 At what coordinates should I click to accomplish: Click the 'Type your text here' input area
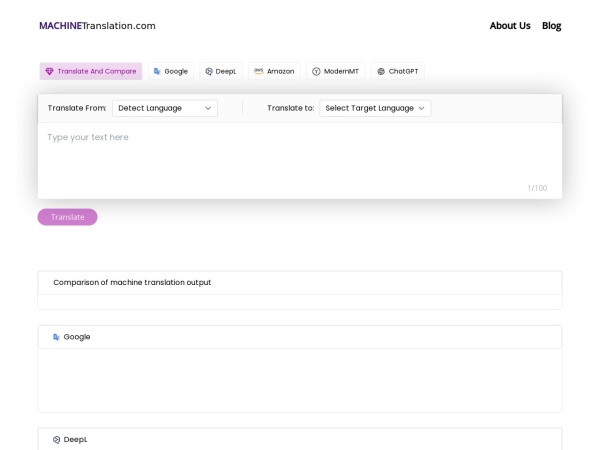(299, 155)
